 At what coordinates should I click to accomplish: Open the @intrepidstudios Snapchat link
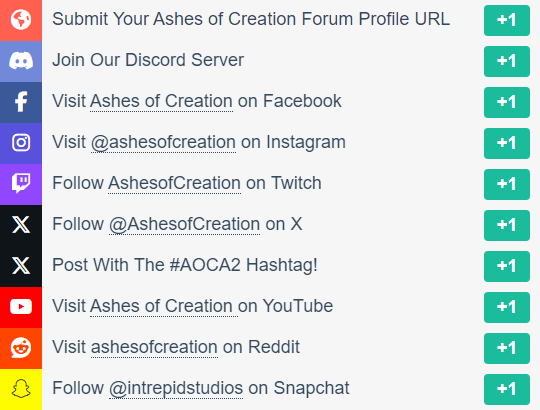176,388
